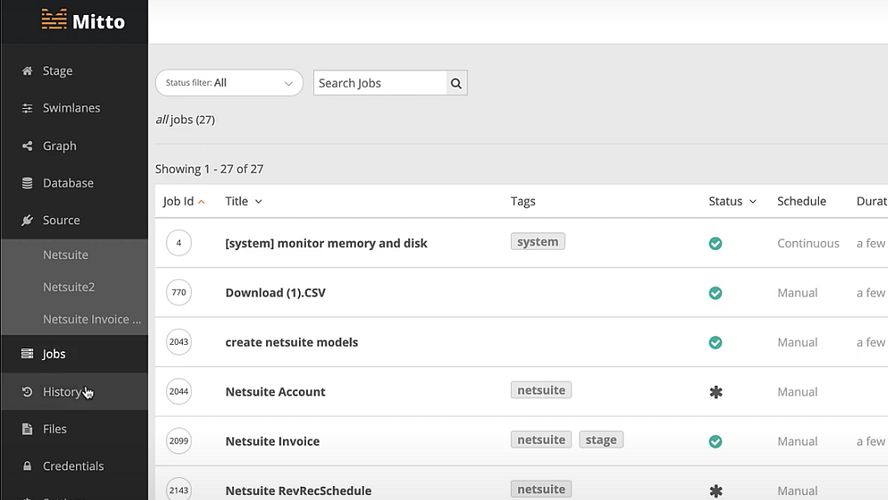This screenshot has height=500, width=888.
Task: Select Netsuite source submenu item
Action: 66,255
